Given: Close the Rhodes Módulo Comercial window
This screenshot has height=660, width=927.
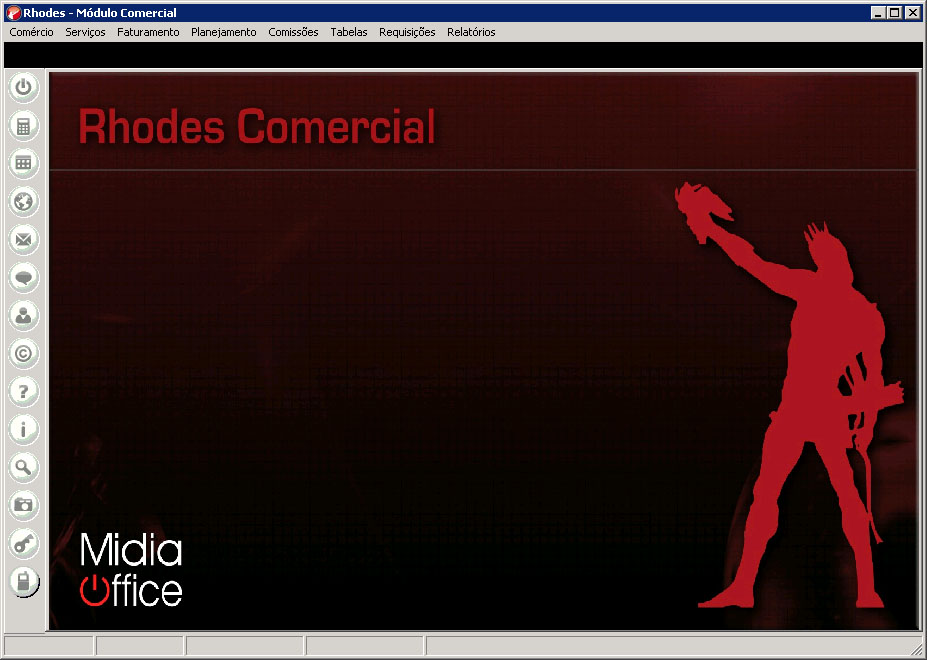Looking at the screenshot, I should pos(912,12).
